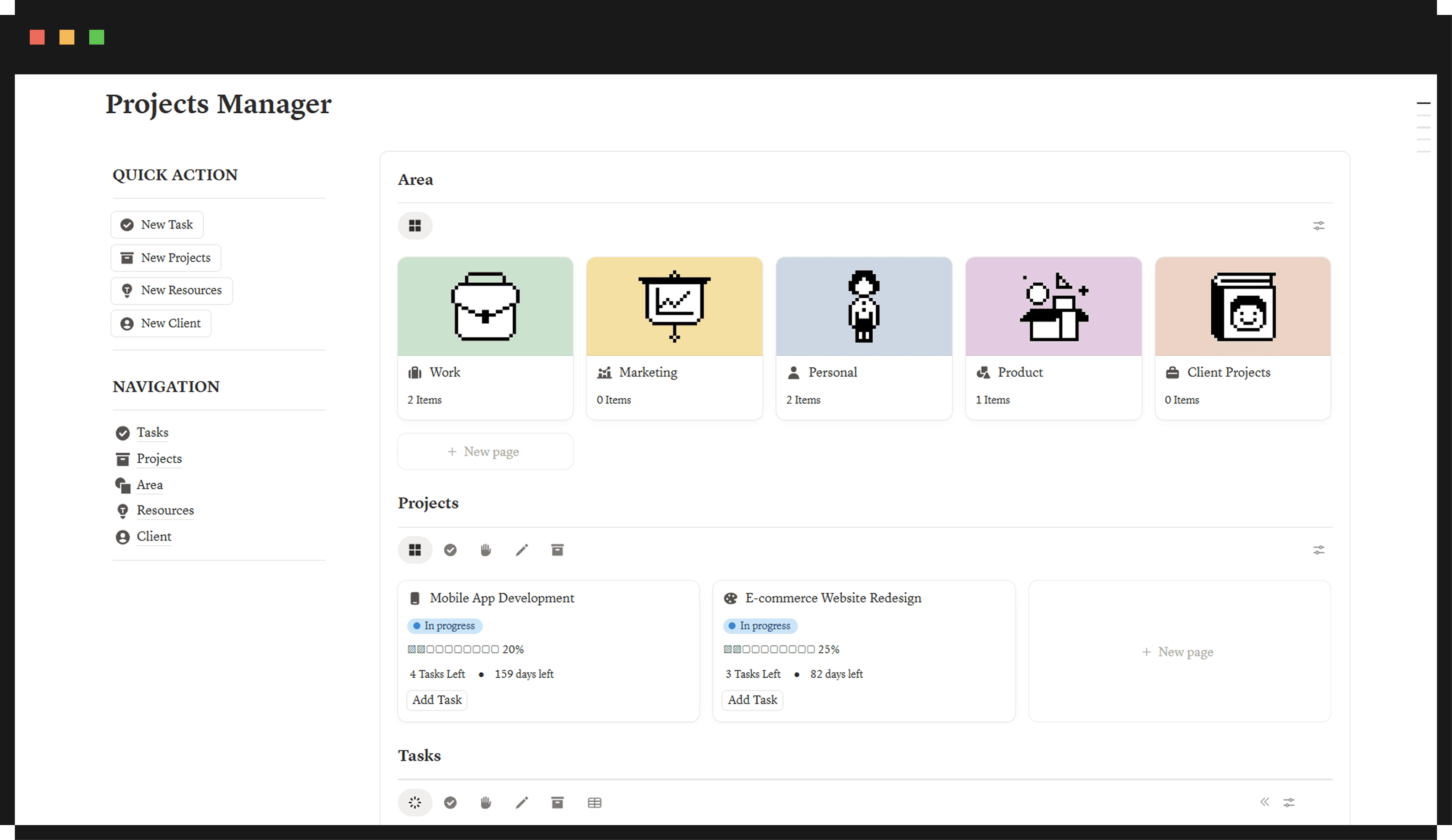
Task: Navigate to the Resources link
Action: [165, 510]
